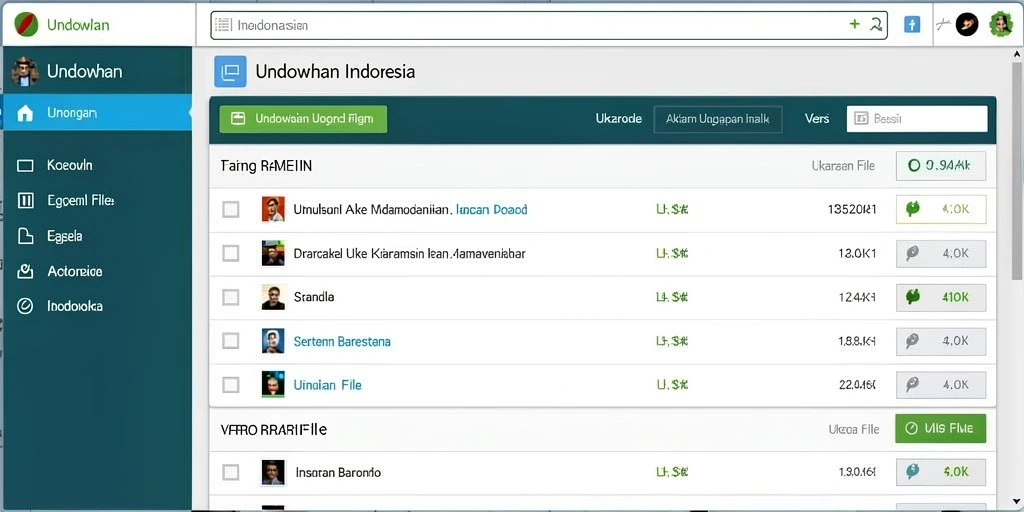Open the Iancan Doaod link

point(492,210)
